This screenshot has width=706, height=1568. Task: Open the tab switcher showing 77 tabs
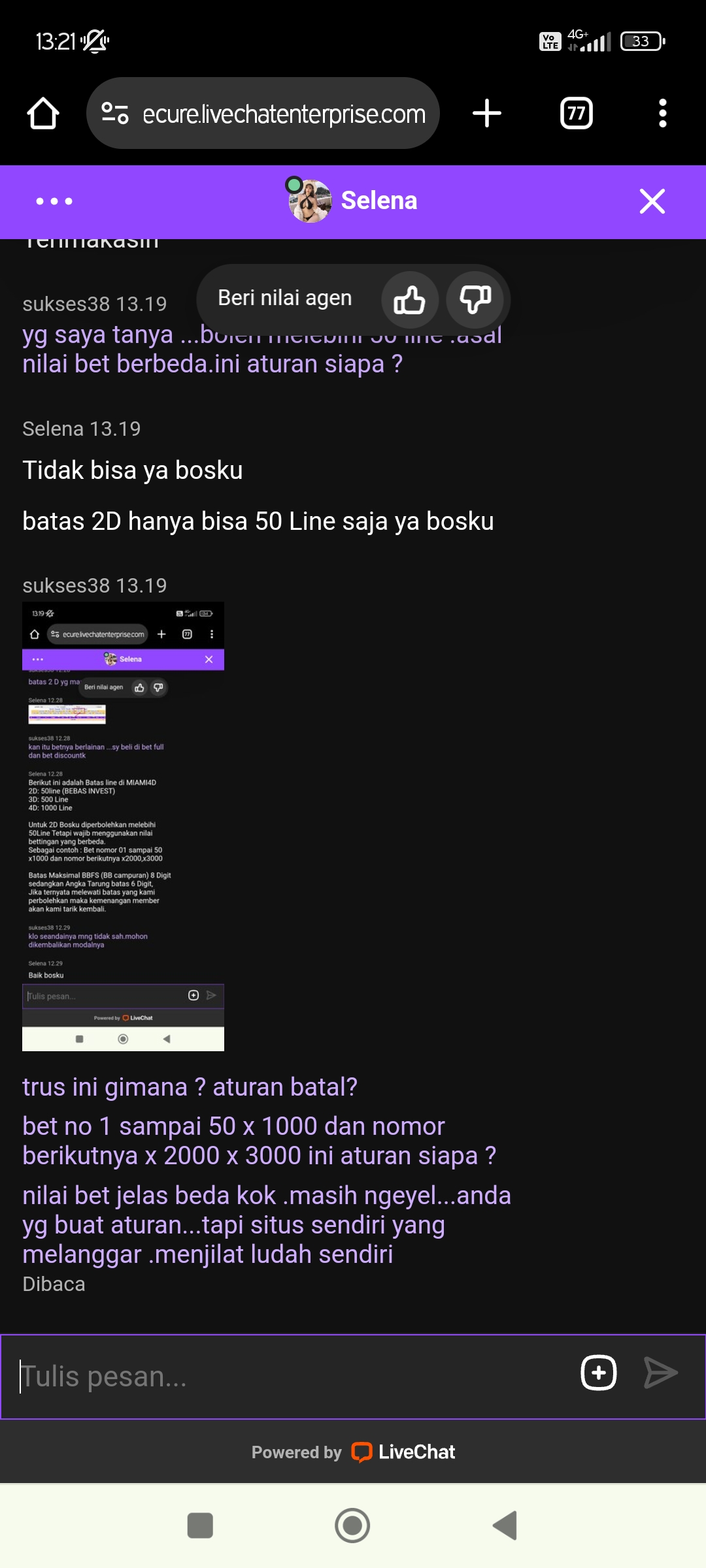click(577, 113)
